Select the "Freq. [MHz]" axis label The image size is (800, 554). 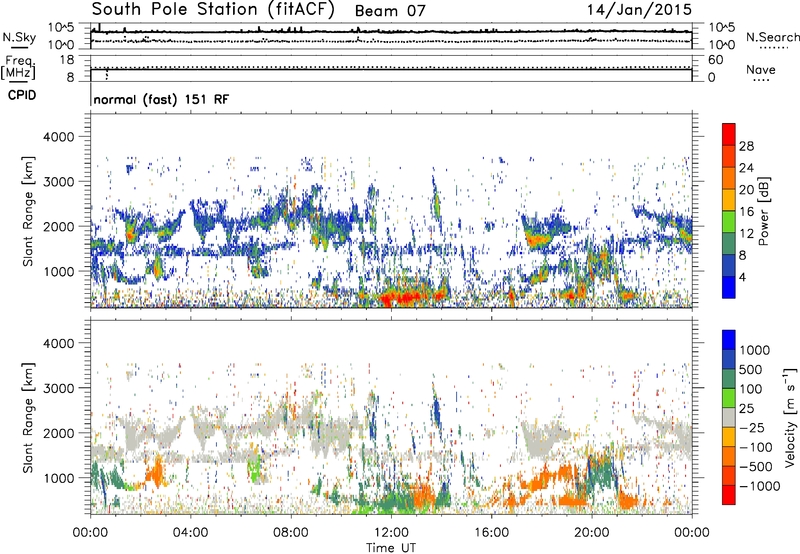(18, 67)
